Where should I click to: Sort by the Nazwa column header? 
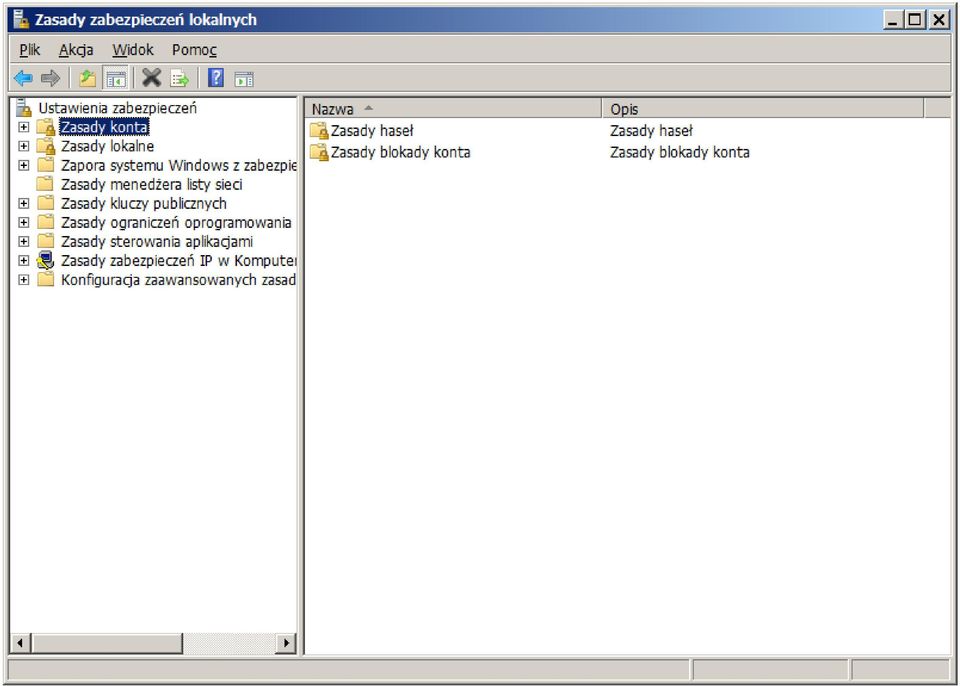[453, 109]
